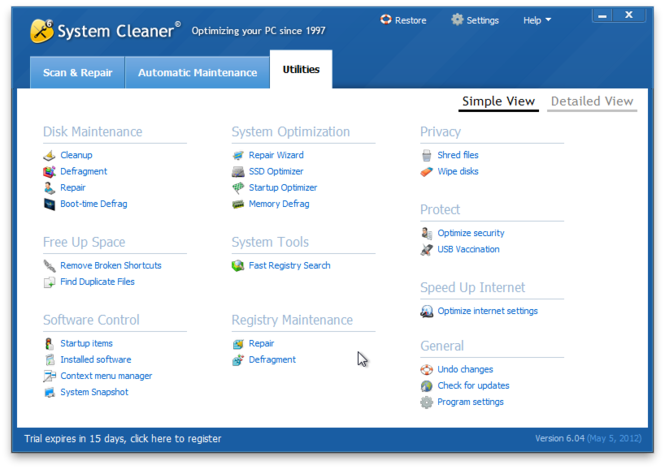Image resolution: width=665 pixels, height=469 pixels.
Task: Open the Cleanup utility link
Action: point(76,155)
